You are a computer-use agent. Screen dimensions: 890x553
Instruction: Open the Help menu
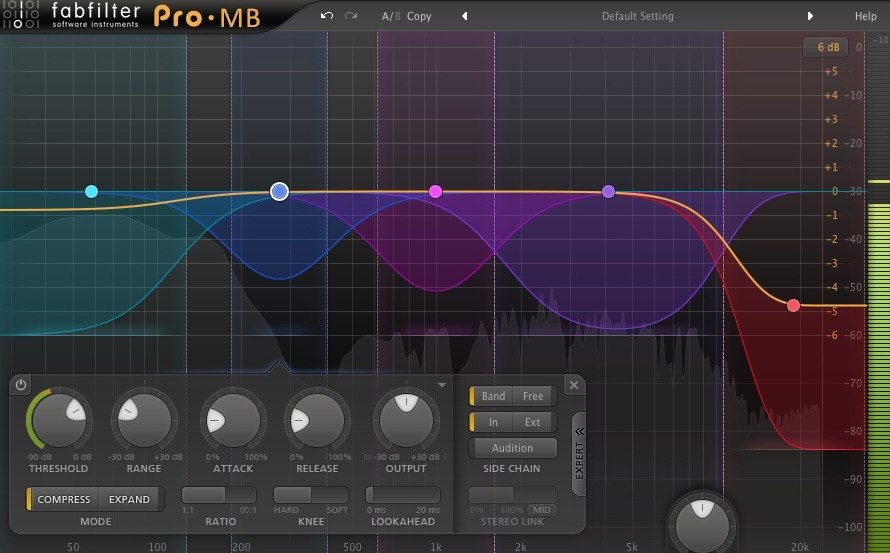pos(866,16)
